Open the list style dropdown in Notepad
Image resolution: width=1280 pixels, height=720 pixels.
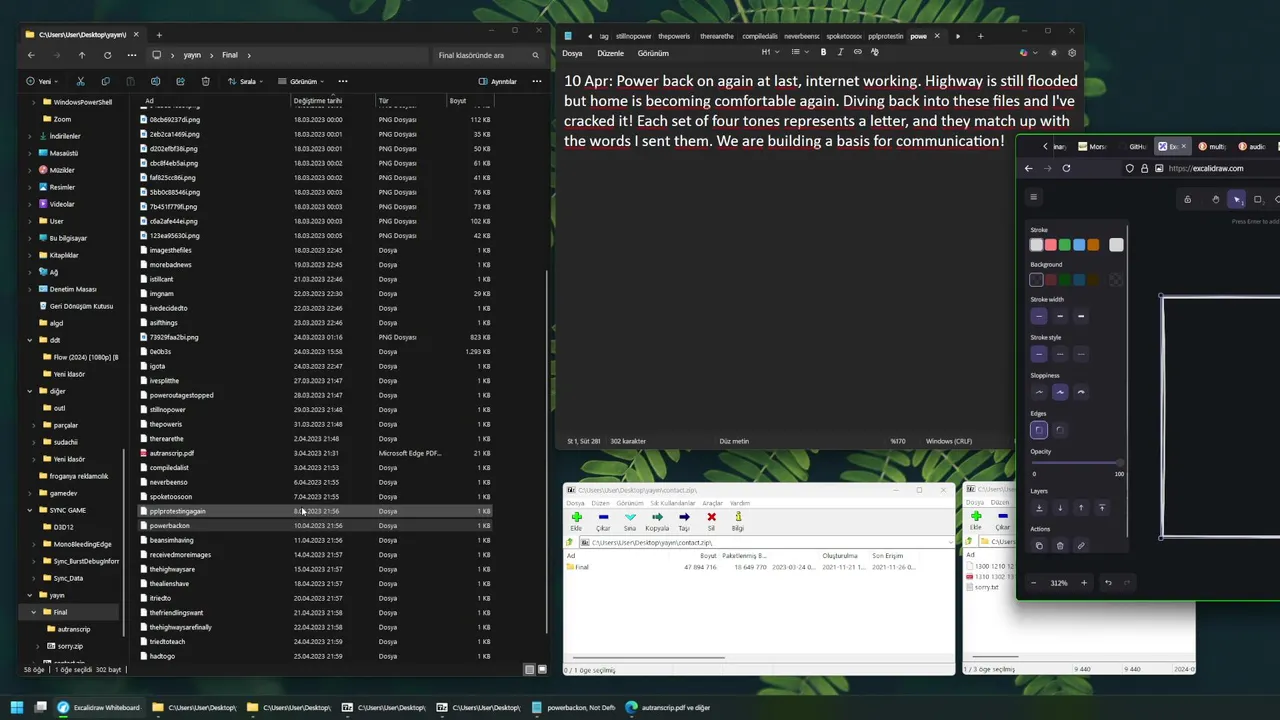click(x=798, y=52)
